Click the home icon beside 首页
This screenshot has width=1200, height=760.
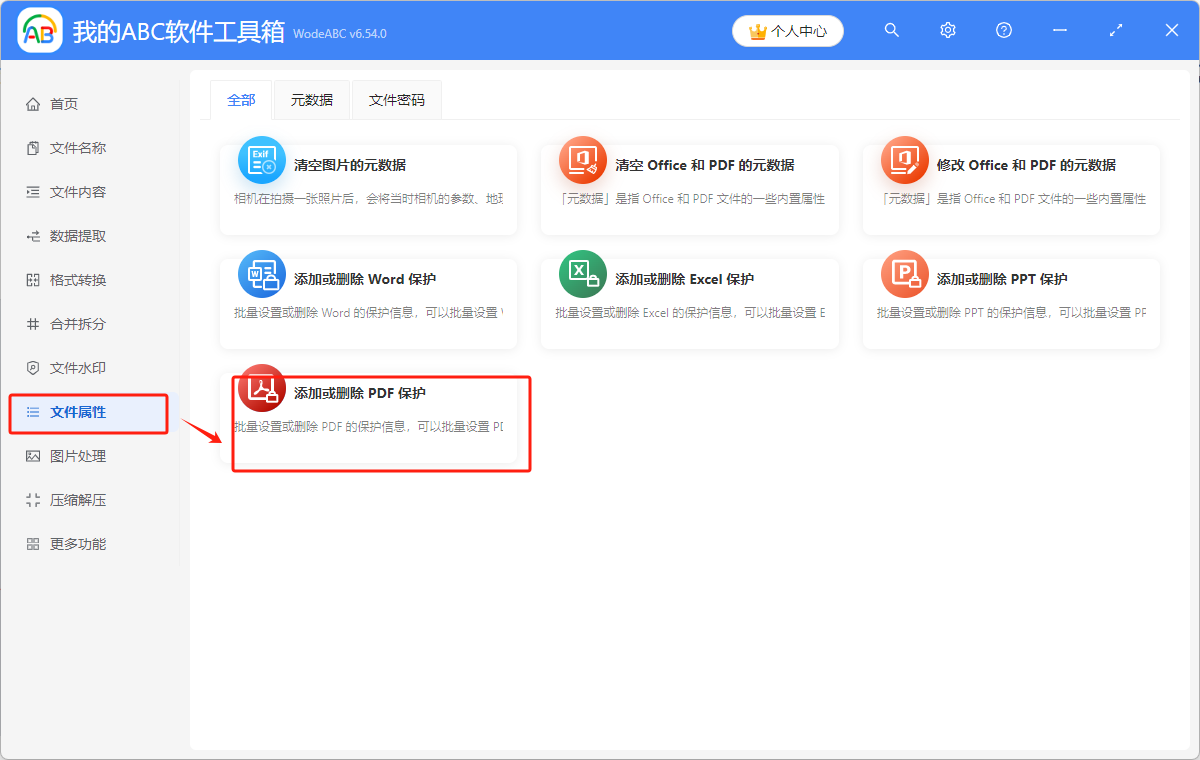click(x=33, y=104)
